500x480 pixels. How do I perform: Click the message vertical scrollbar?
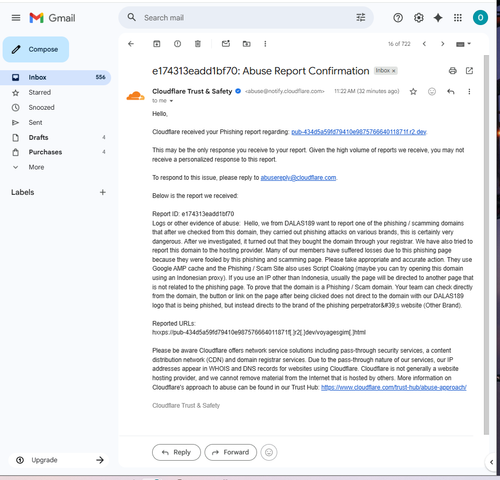[x=486, y=245]
